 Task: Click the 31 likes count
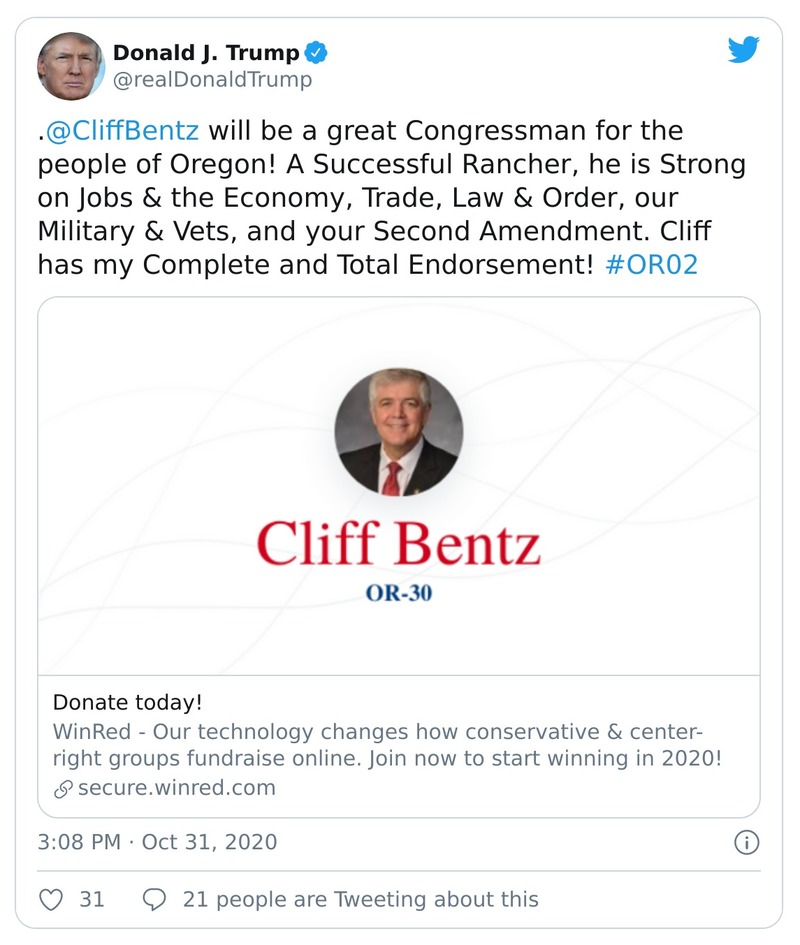click(92, 899)
